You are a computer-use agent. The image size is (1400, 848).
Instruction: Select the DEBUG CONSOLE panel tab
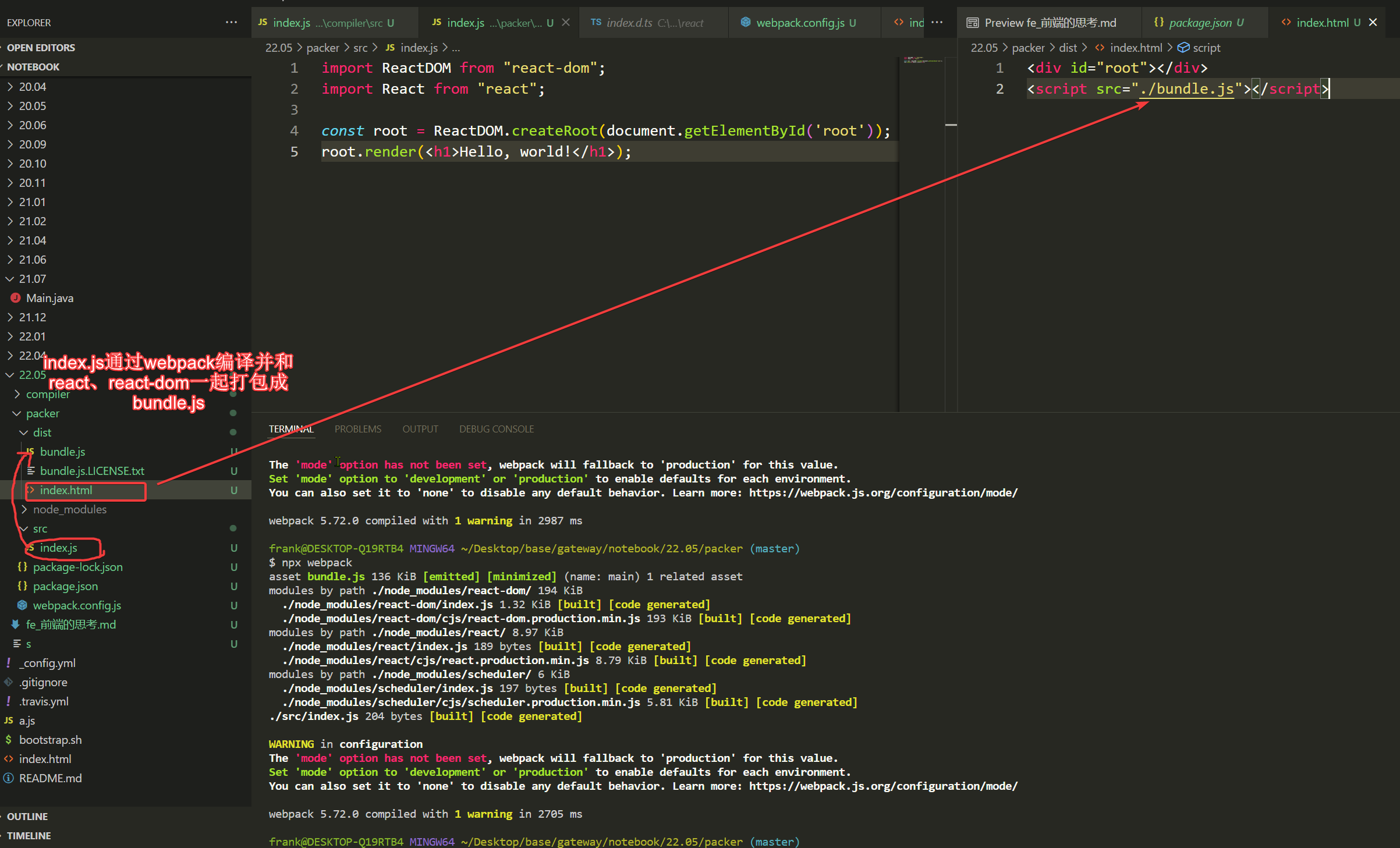click(x=496, y=429)
